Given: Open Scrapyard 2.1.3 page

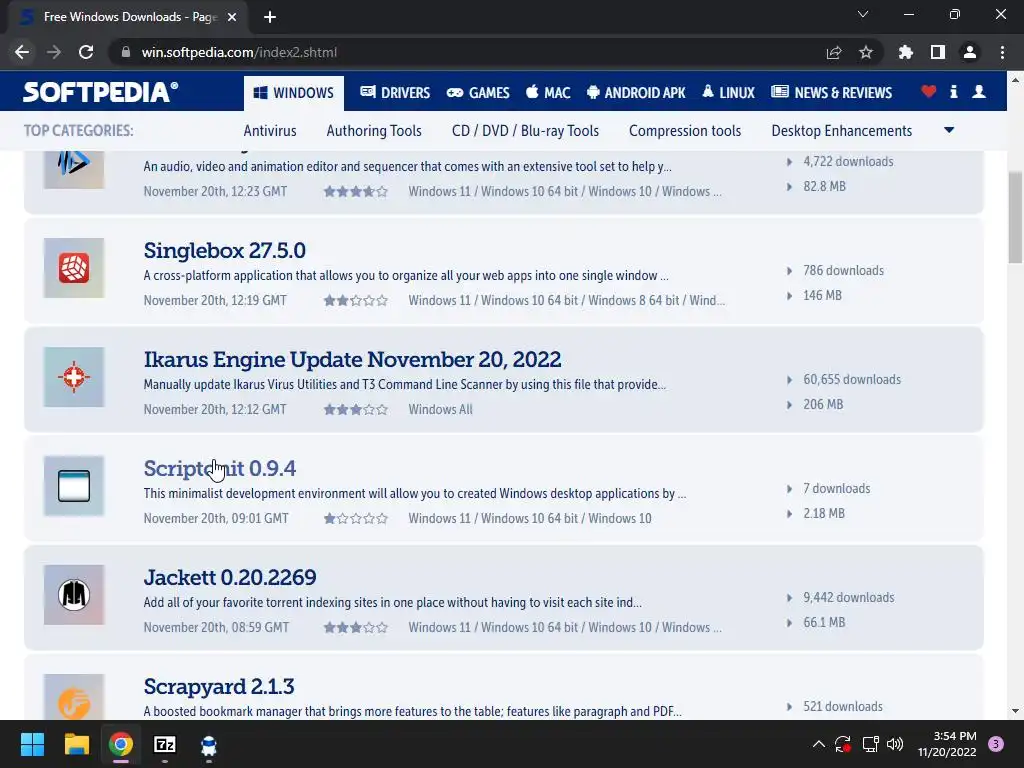Looking at the screenshot, I should coord(219,686).
